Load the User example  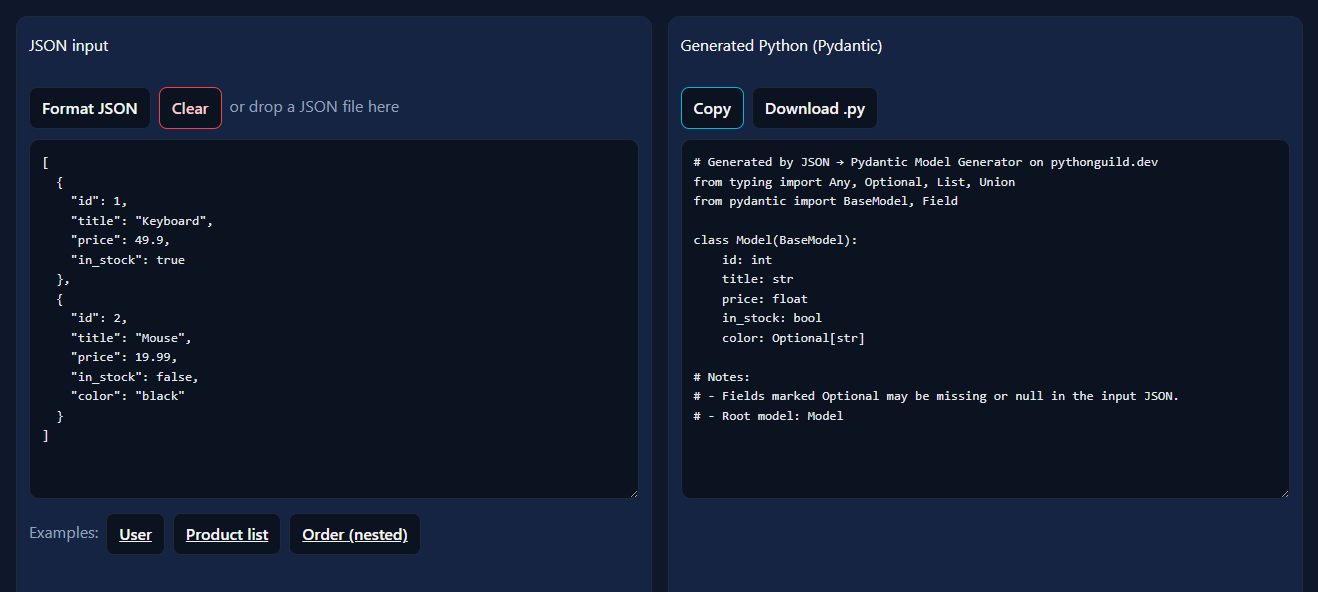point(135,534)
